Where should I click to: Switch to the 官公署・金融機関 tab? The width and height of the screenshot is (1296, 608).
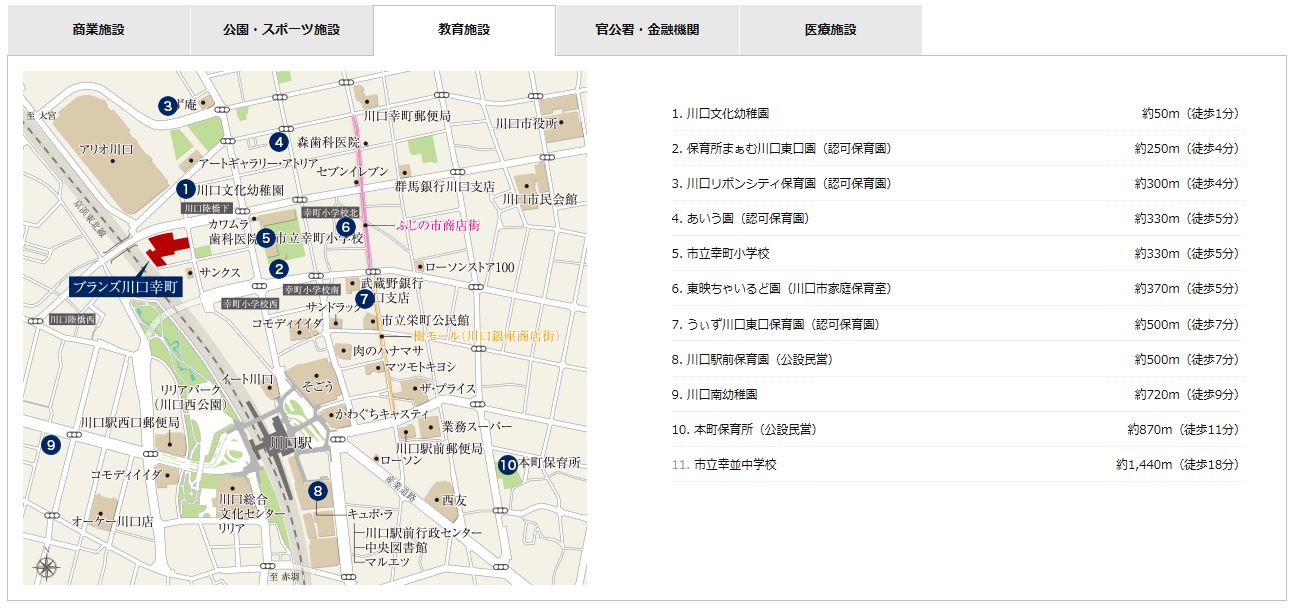coord(647,30)
